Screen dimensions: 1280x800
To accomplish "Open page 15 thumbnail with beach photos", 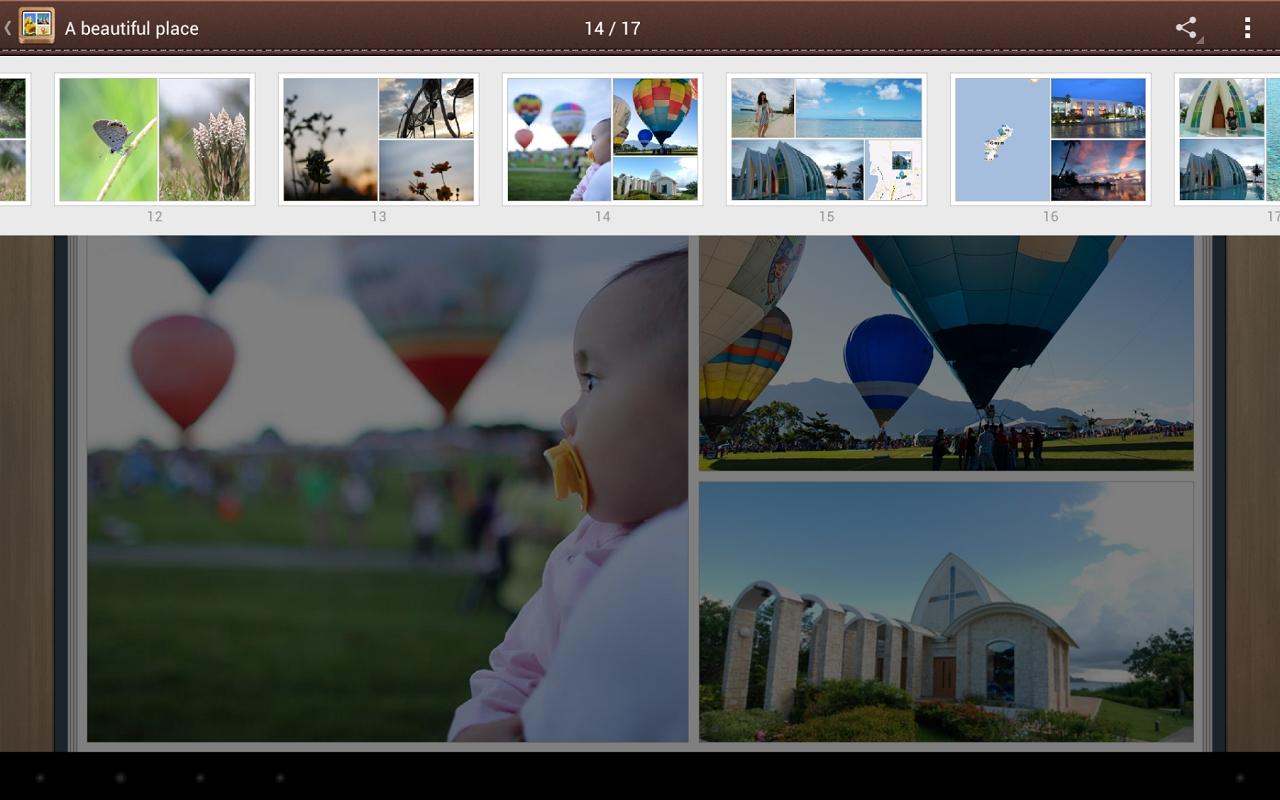I will pyautogui.click(x=827, y=140).
